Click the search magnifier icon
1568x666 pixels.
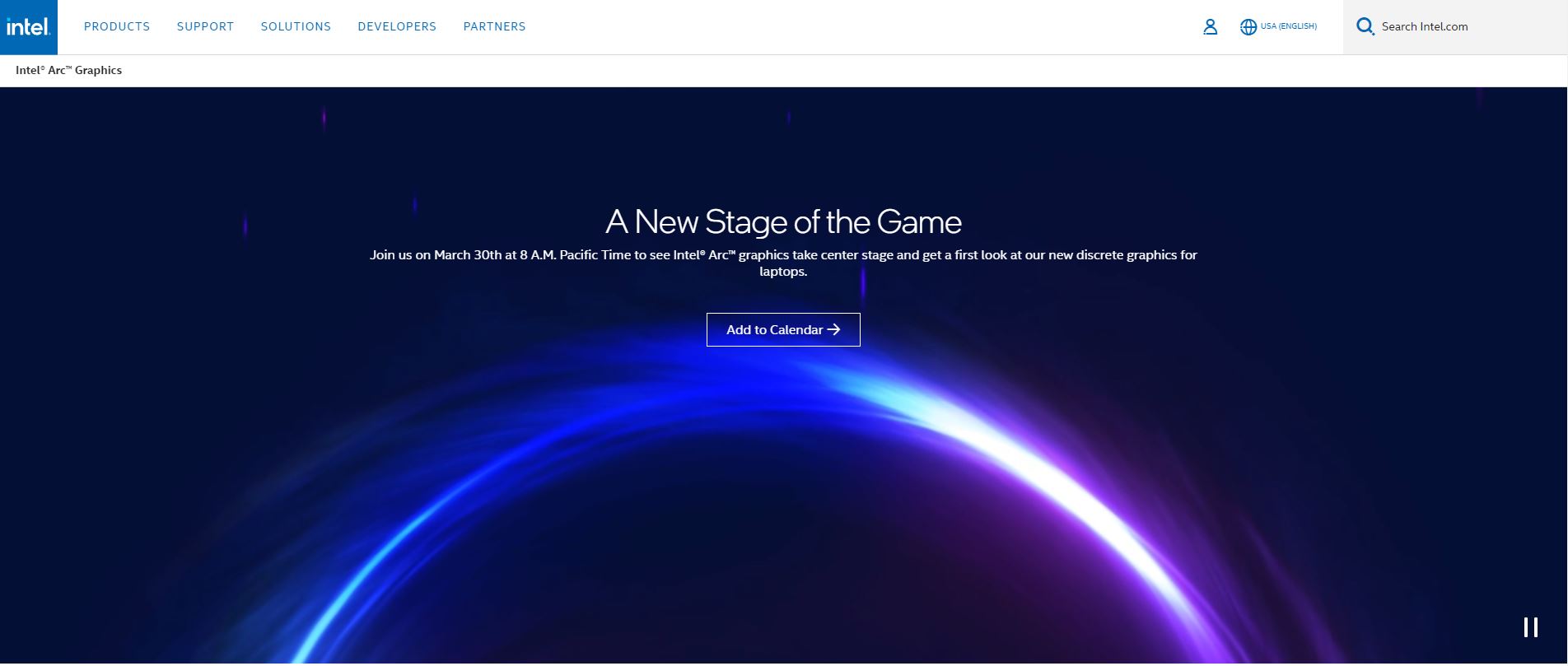[x=1365, y=27]
